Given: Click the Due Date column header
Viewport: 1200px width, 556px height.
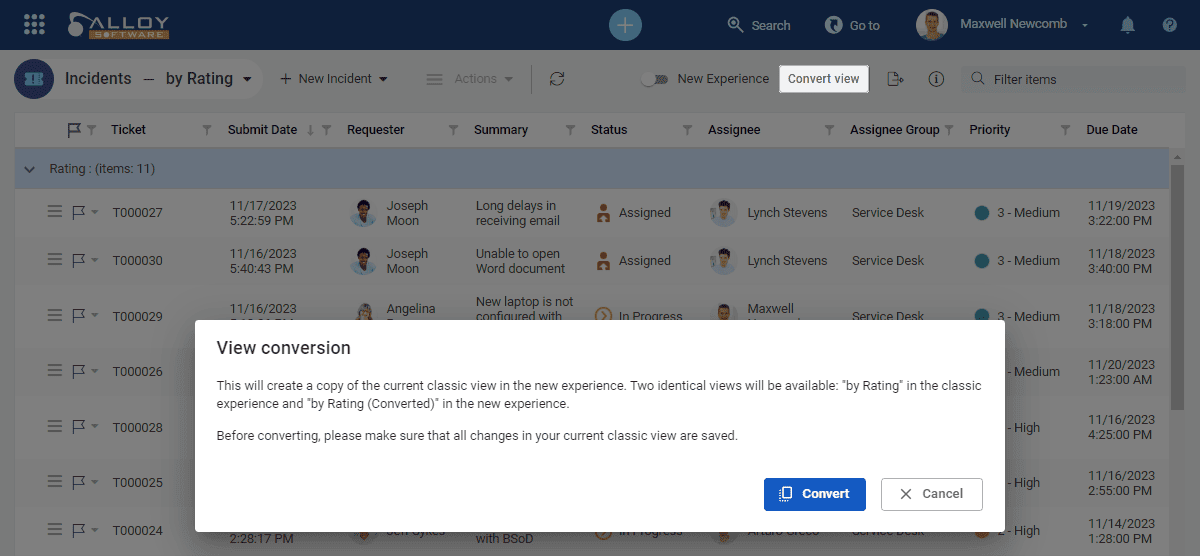Looking at the screenshot, I should [x=1112, y=130].
